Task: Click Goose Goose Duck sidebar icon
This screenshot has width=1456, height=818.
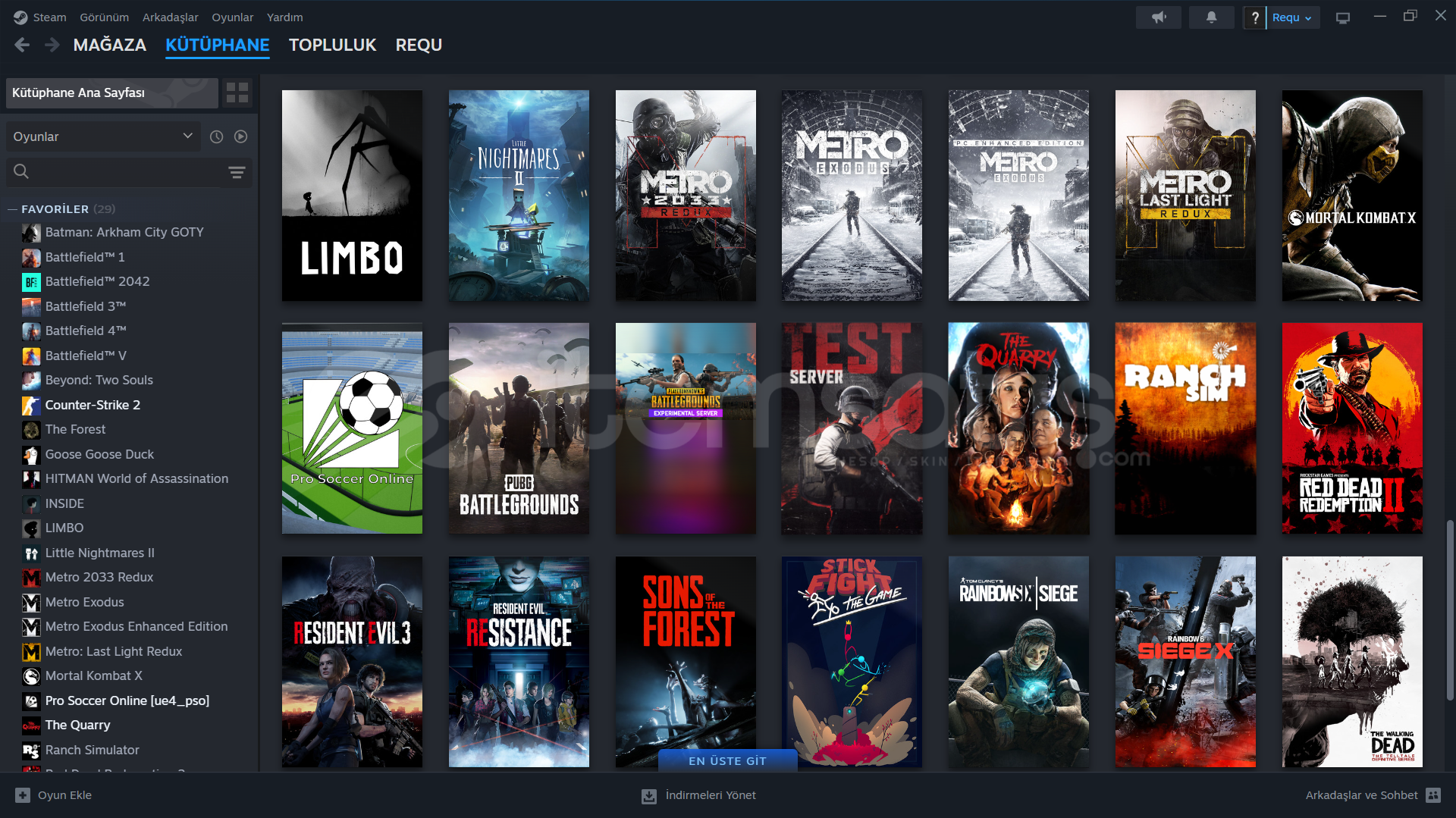Action: point(31,454)
